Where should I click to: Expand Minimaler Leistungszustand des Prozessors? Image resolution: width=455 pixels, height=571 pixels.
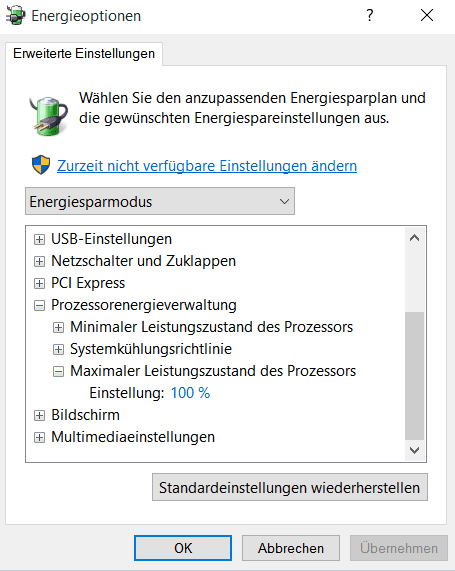(x=58, y=327)
